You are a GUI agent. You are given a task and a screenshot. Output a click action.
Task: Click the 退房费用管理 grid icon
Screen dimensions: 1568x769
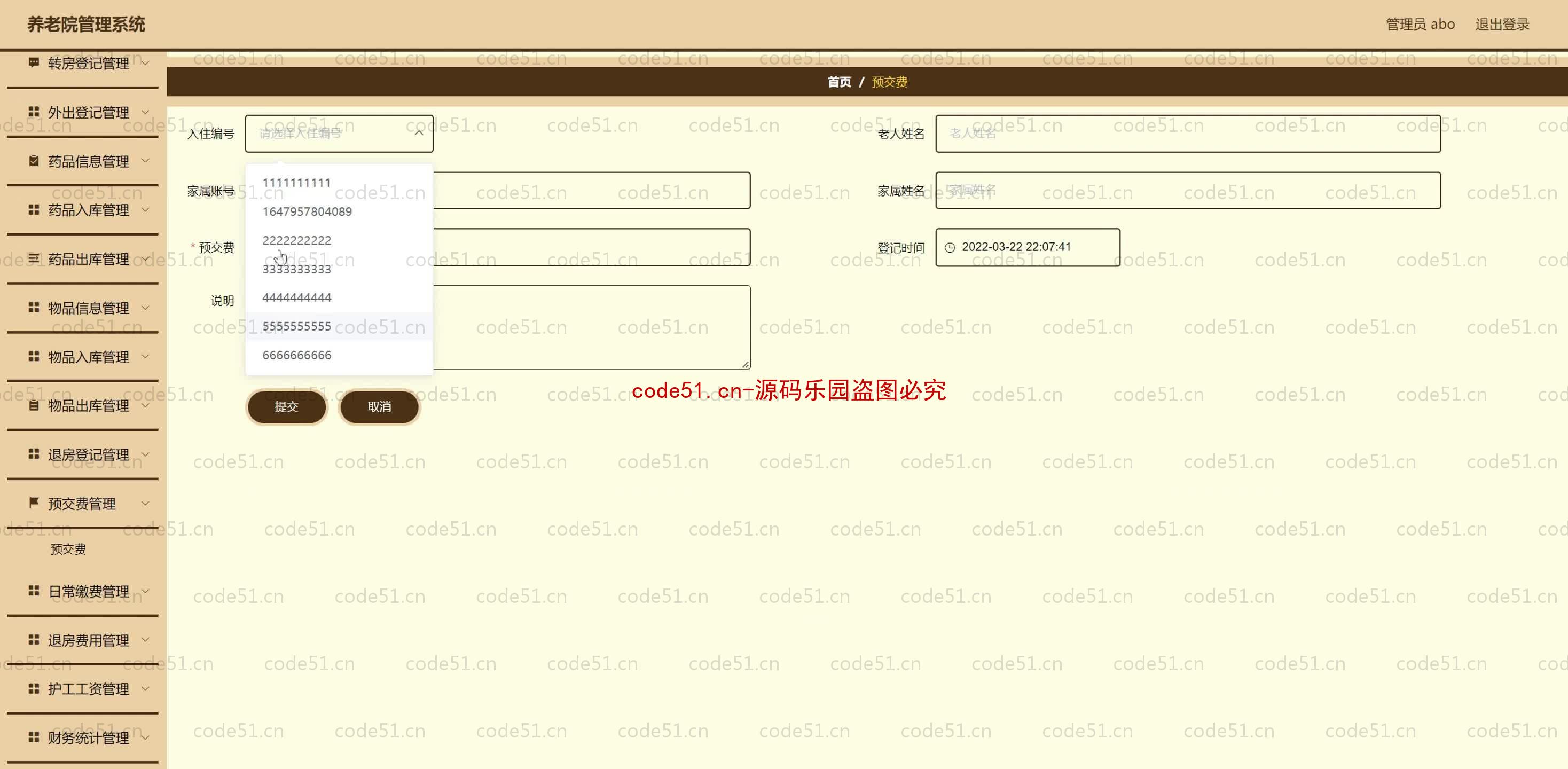(x=34, y=640)
